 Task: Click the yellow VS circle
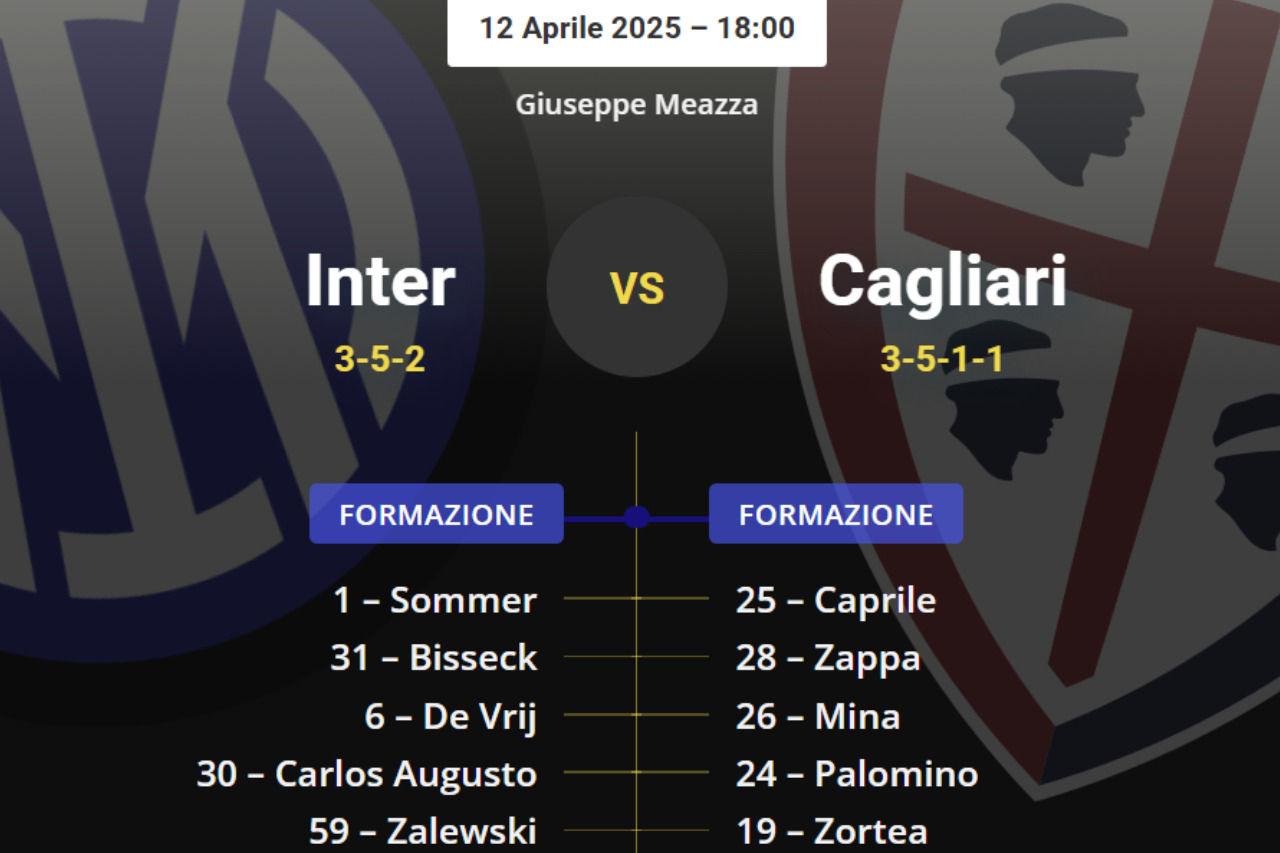coord(637,287)
